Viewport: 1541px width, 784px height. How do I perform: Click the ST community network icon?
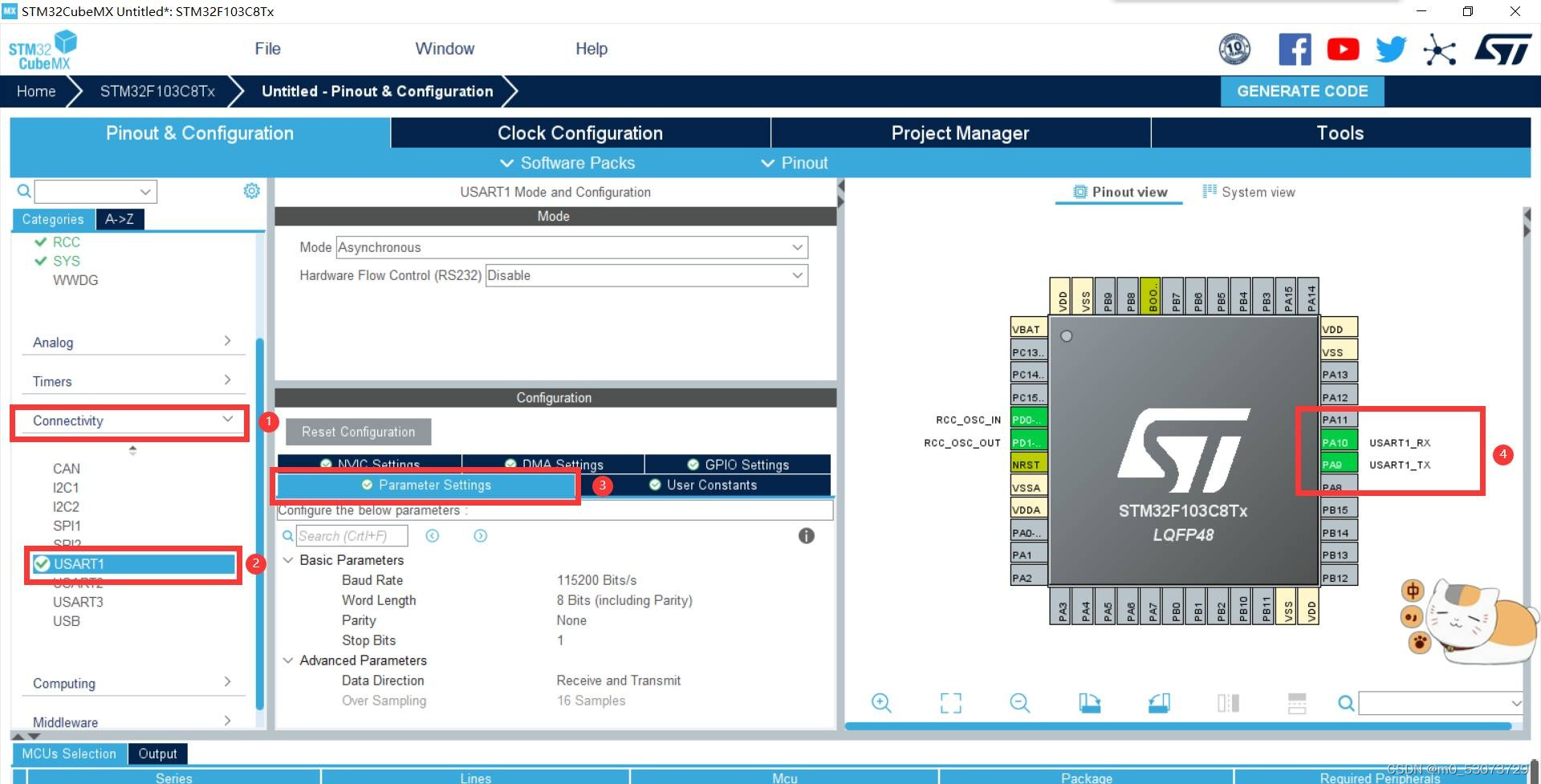(1440, 50)
